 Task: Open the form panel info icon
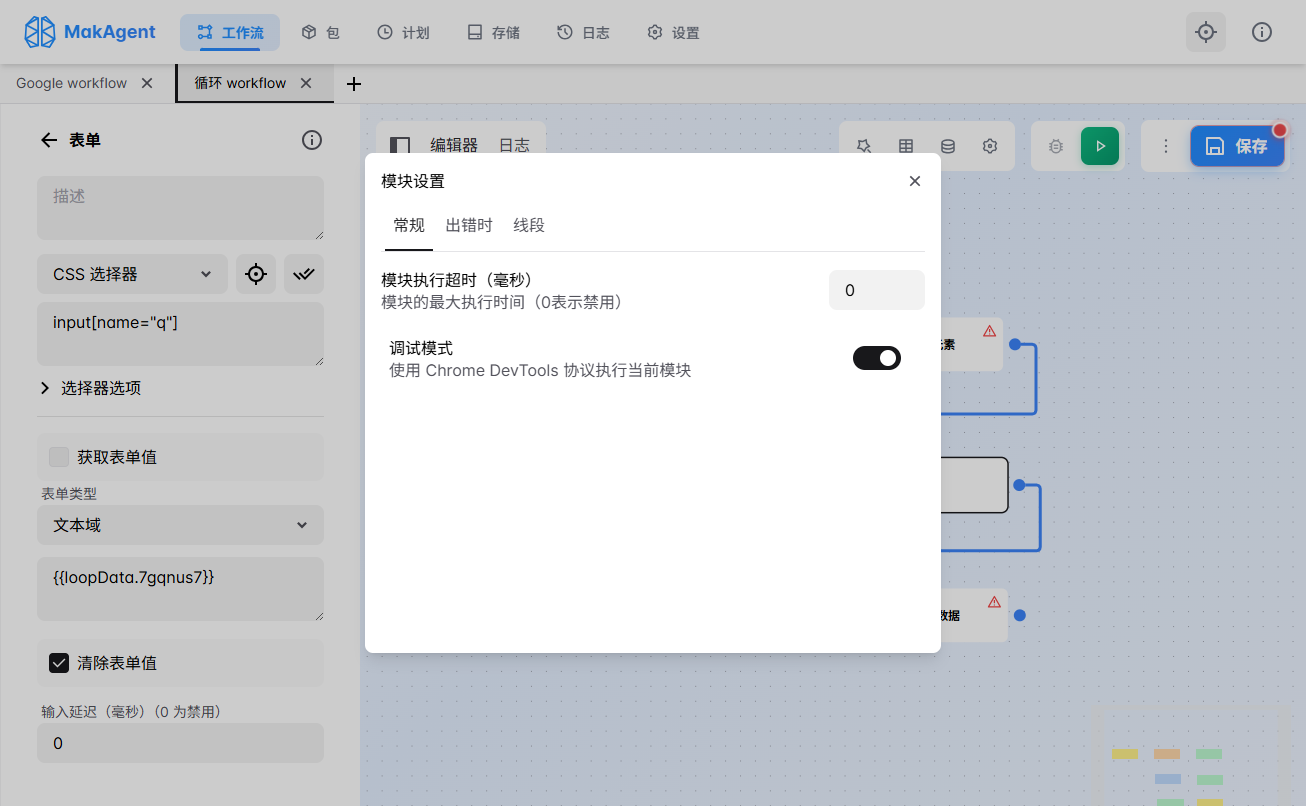tap(311, 140)
